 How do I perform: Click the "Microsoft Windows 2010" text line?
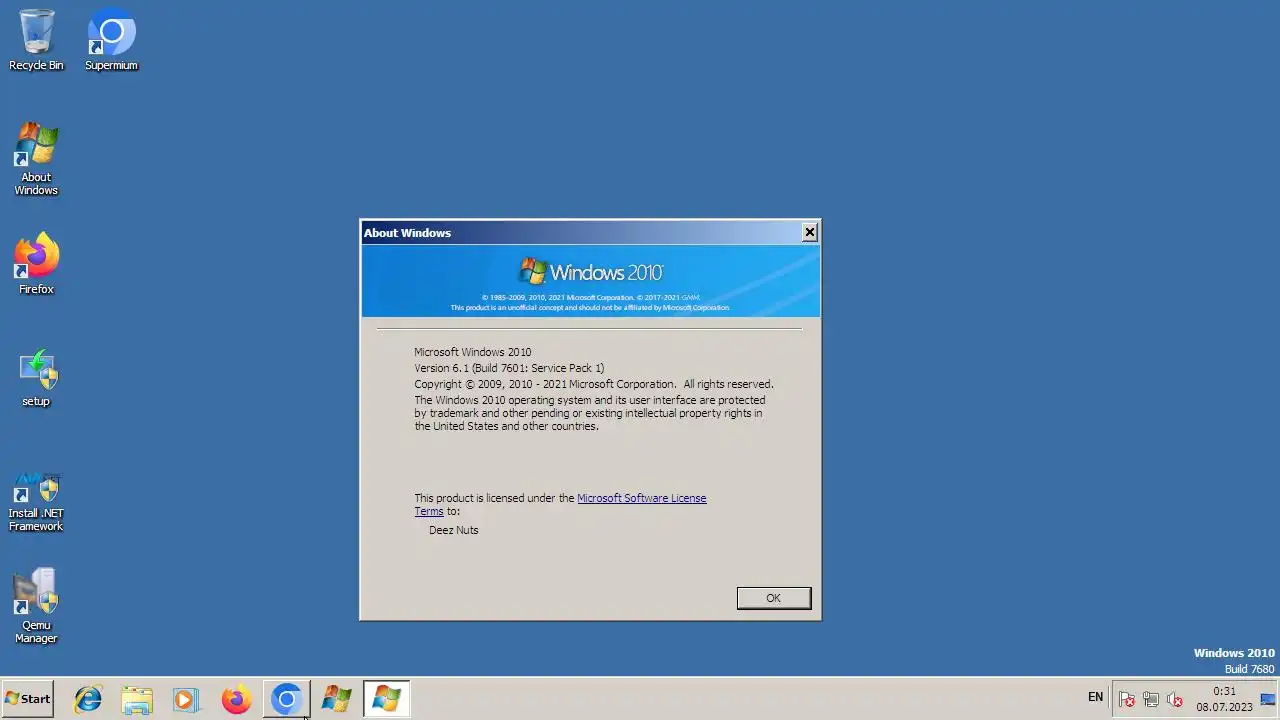(473, 352)
